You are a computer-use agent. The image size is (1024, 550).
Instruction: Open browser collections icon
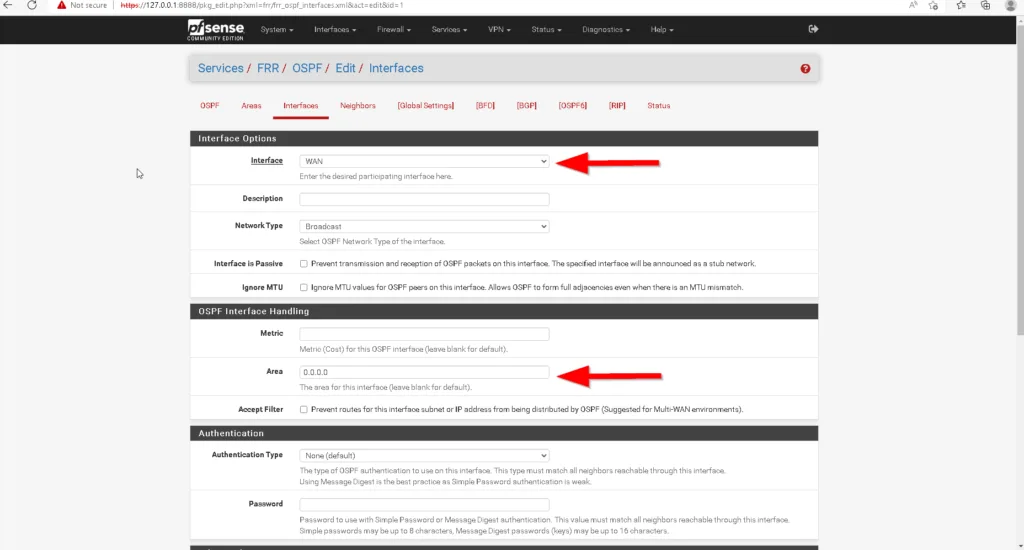[x=985, y=5]
